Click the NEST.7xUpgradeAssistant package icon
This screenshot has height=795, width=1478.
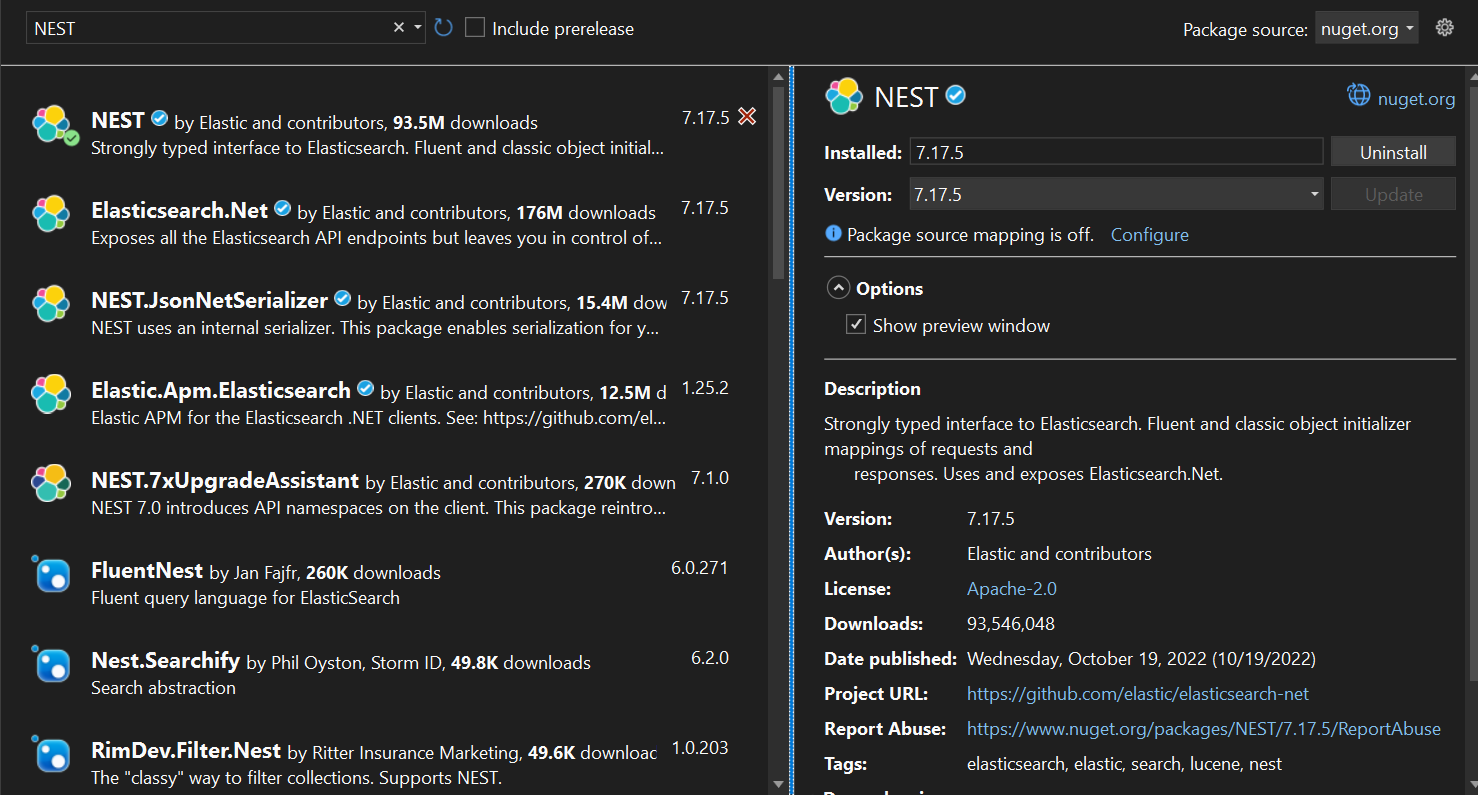tap(50, 484)
